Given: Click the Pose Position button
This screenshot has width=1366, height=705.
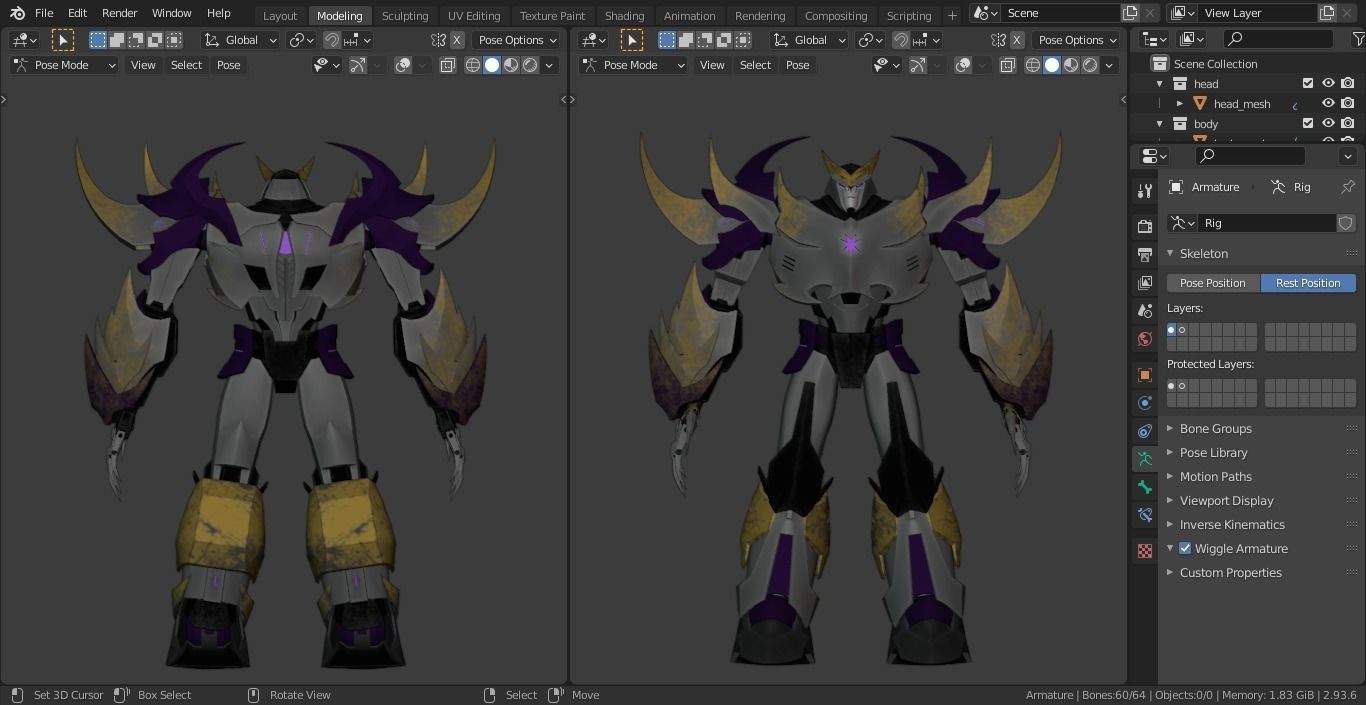Looking at the screenshot, I should (1213, 283).
